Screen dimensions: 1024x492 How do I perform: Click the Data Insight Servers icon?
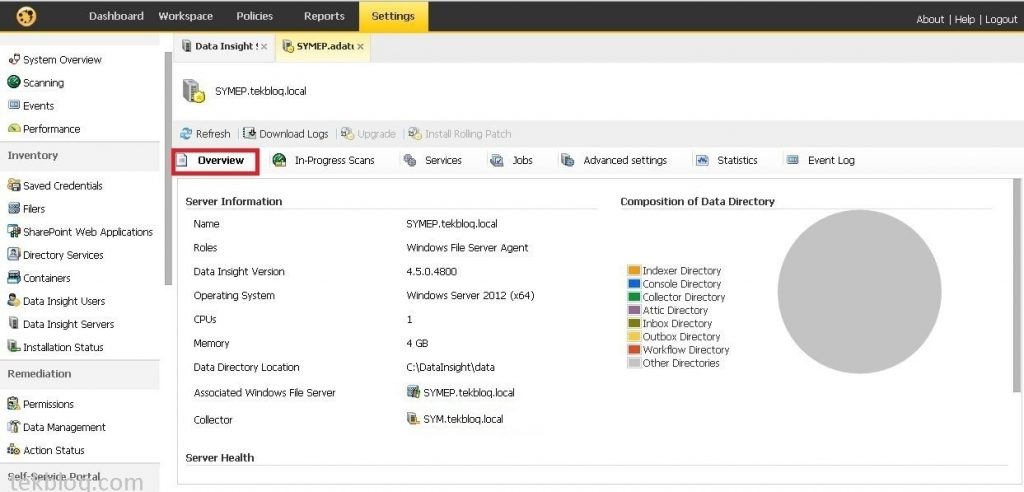pyautogui.click(x=14, y=323)
